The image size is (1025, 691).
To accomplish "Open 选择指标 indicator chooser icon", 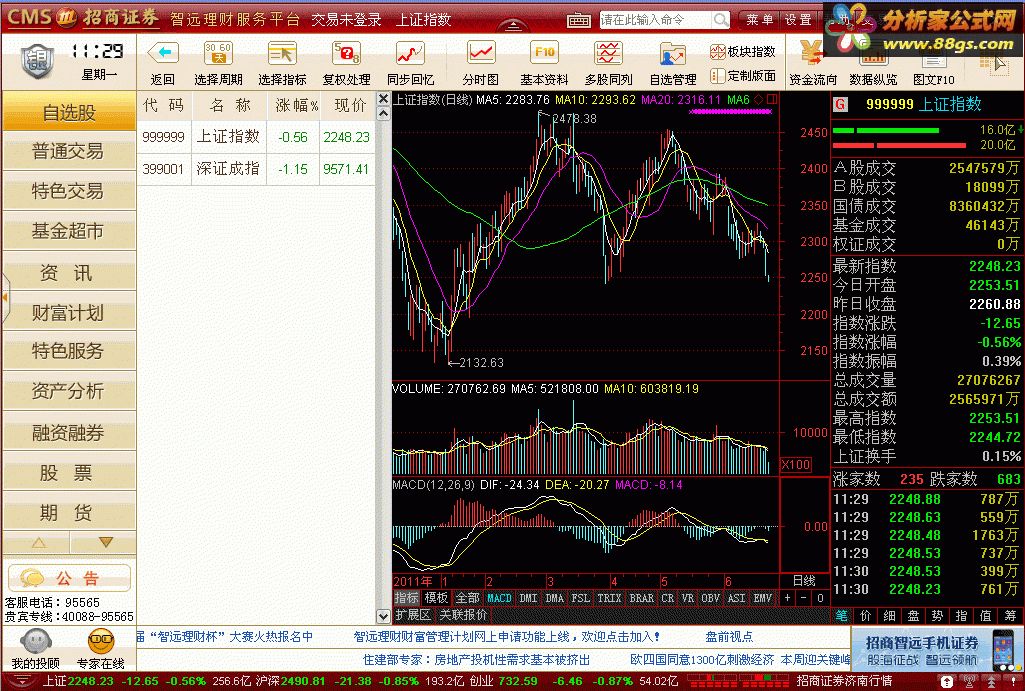I will tap(282, 53).
